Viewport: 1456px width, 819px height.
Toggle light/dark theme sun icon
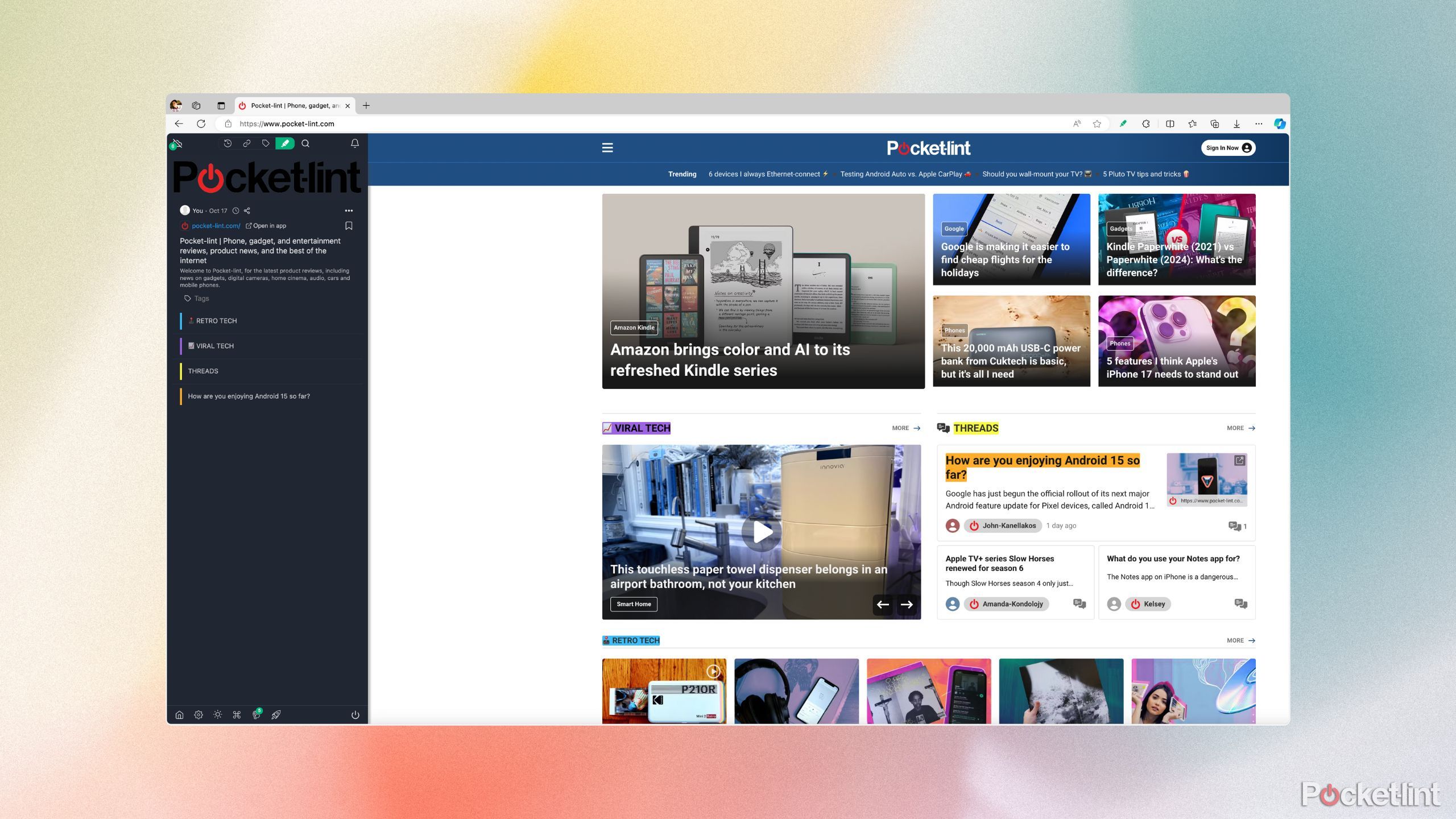pos(218,715)
